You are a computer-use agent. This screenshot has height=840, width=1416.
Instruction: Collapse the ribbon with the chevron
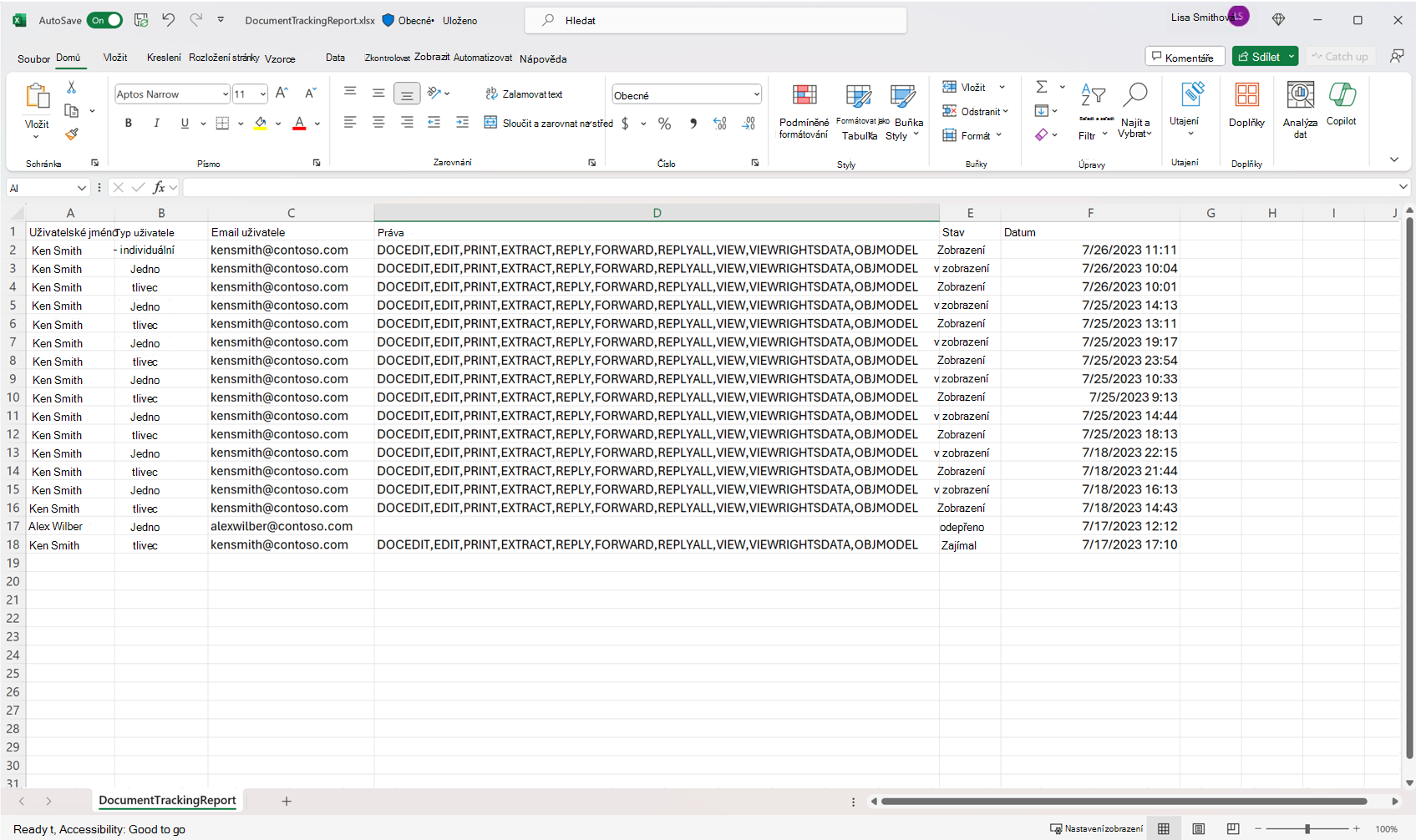click(x=1394, y=159)
